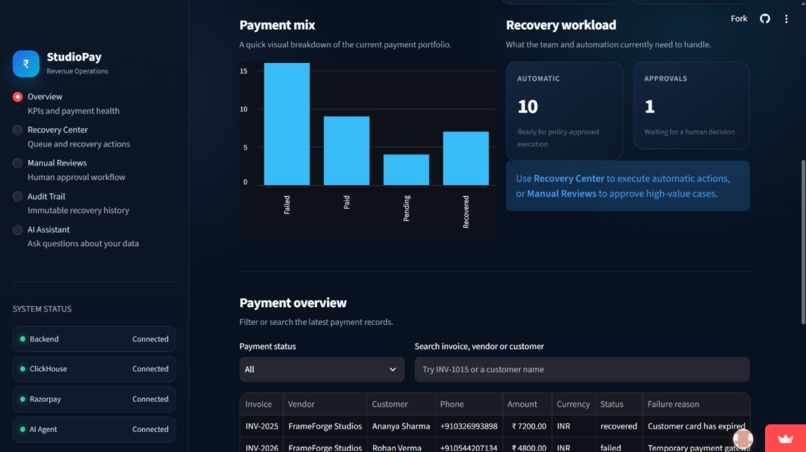This screenshot has width=806, height=452.
Task: Click the green status dot beside ClickHouse
Action: tap(23, 369)
